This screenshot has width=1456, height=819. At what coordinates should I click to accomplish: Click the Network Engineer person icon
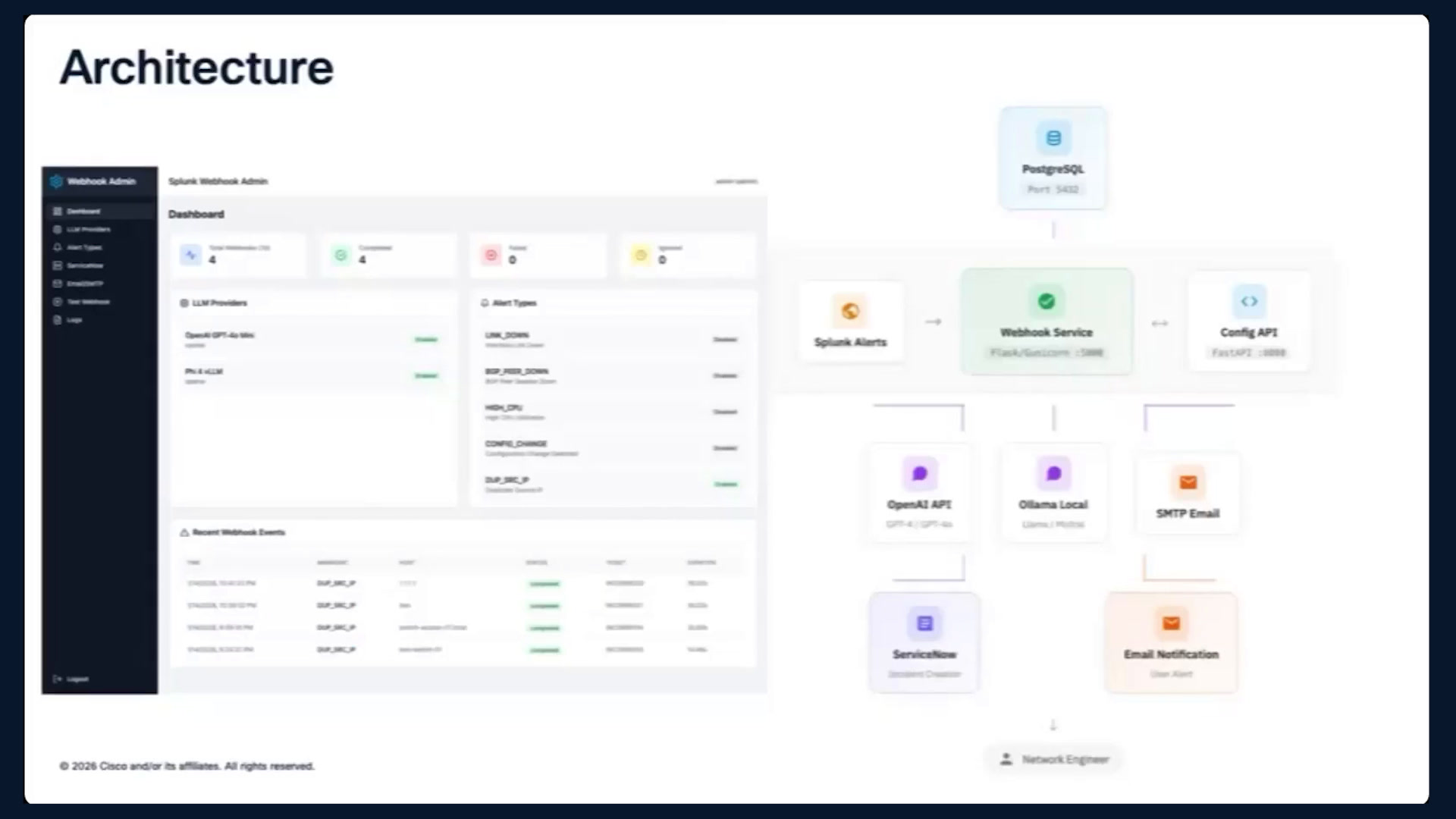tap(1006, 758)
